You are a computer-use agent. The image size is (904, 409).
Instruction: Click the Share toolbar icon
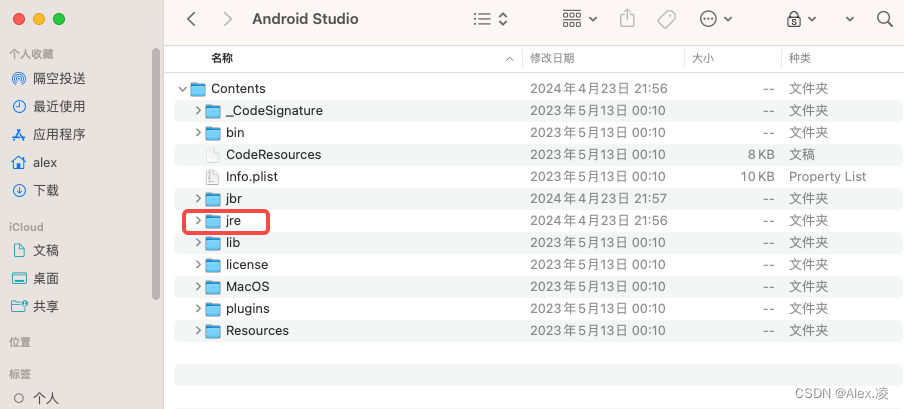pos(627,19)
